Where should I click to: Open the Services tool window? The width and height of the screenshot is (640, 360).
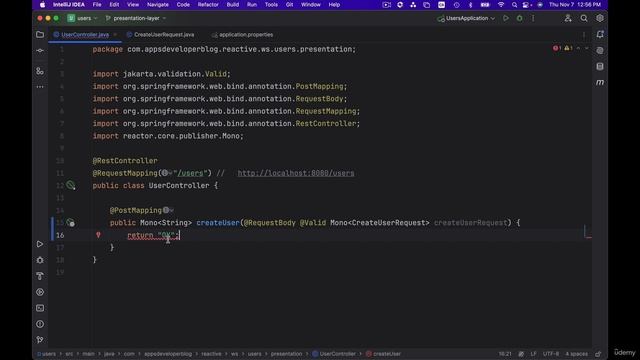(x=40, y=292)
